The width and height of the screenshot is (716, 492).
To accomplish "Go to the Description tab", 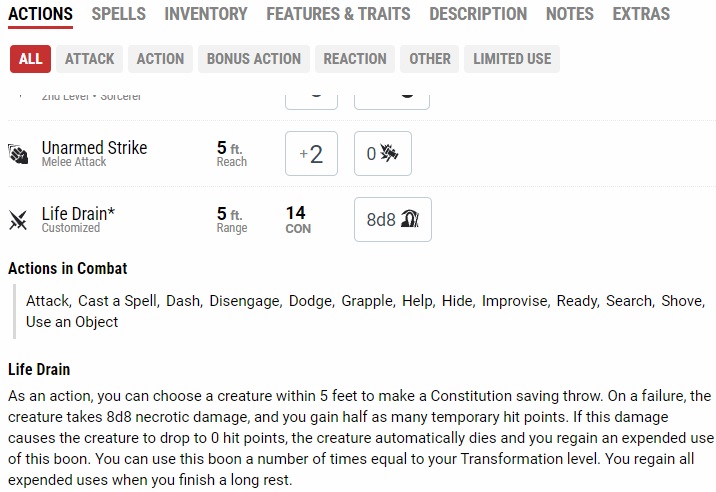I will 478,14.
